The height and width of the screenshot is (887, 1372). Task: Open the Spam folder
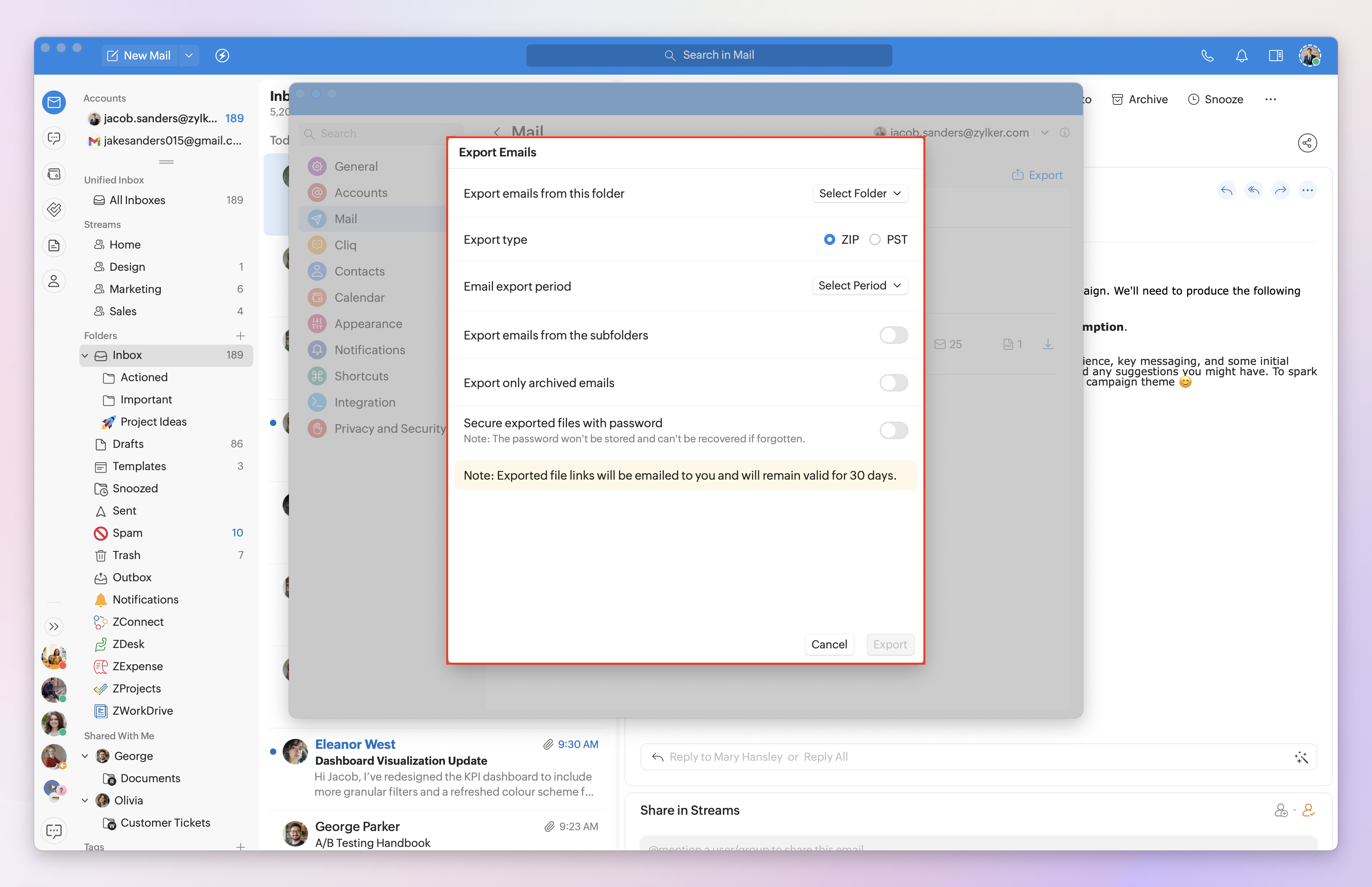127,533
